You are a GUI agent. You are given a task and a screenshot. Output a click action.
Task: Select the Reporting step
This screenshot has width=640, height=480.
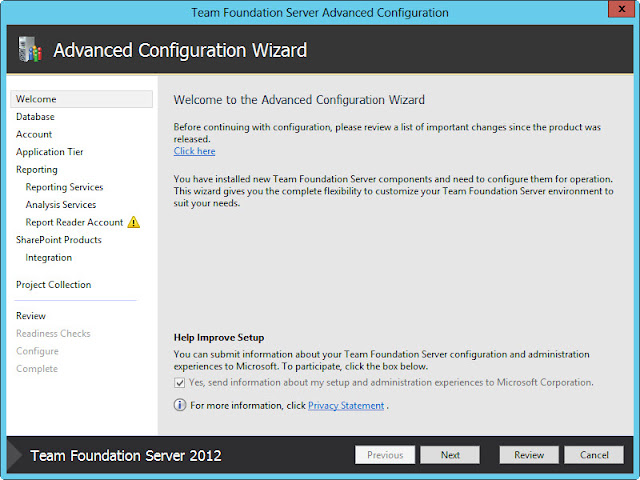pos(37,169)
